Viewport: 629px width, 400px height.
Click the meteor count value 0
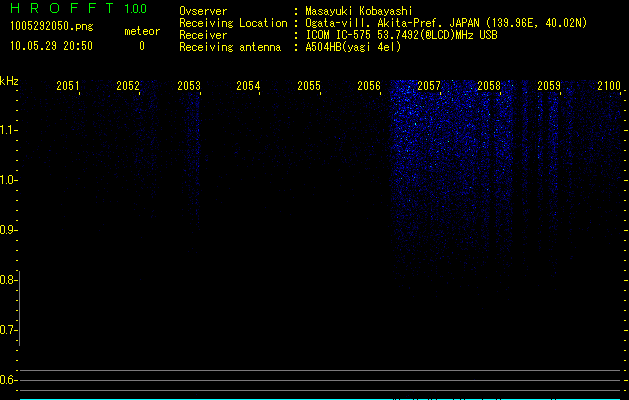(142, 46)
